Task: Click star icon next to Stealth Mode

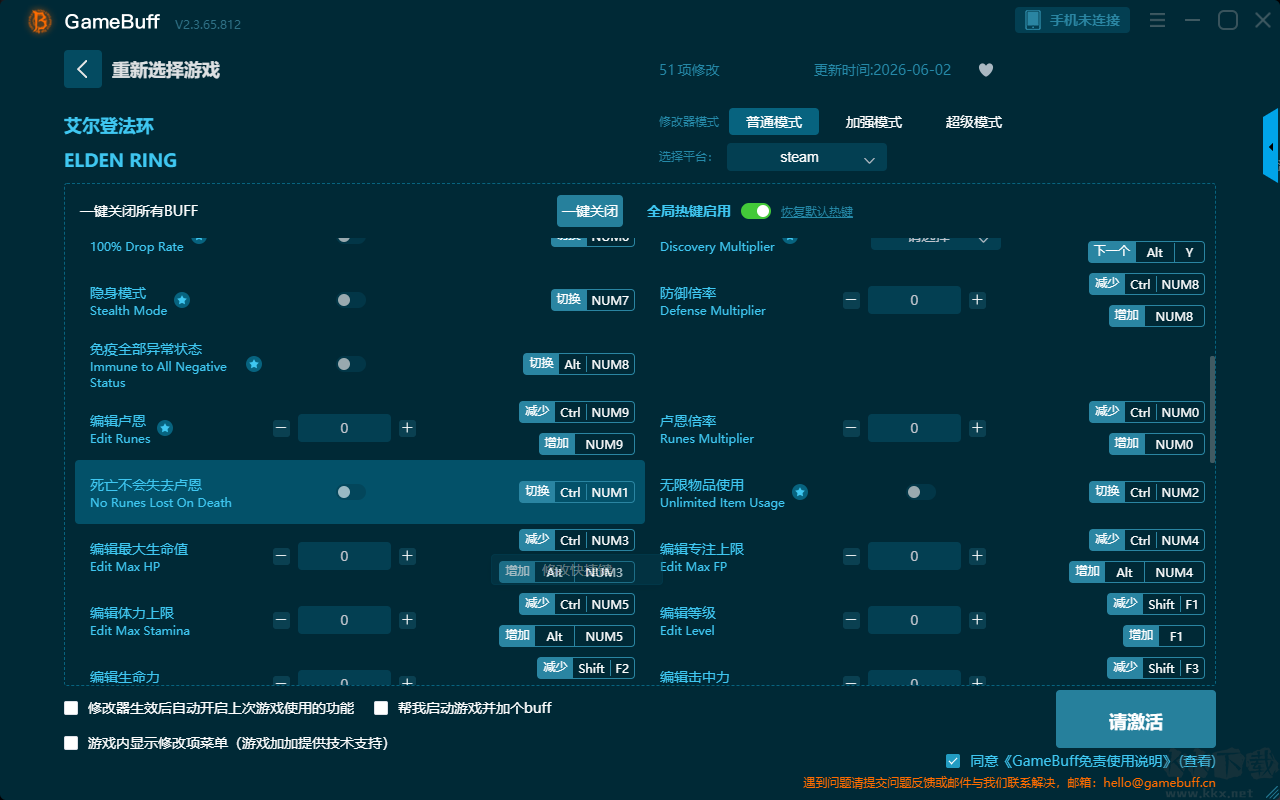Action: click(x=182, y=300)
